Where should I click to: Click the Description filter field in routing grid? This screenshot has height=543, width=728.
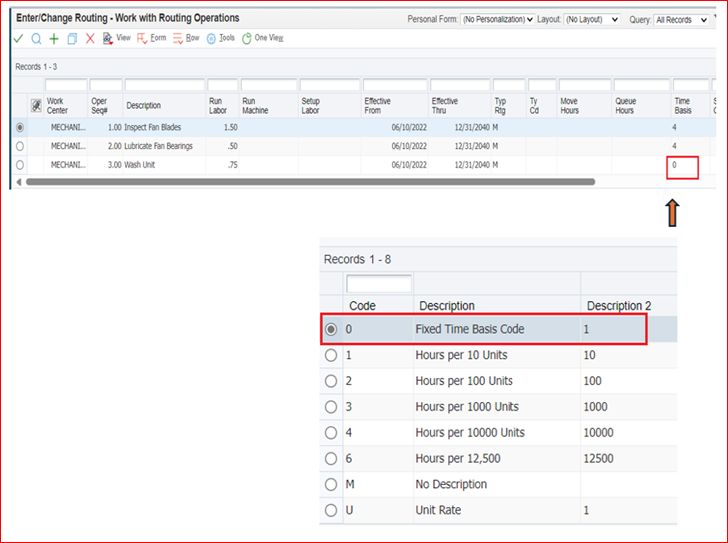[x=165, y=85]
